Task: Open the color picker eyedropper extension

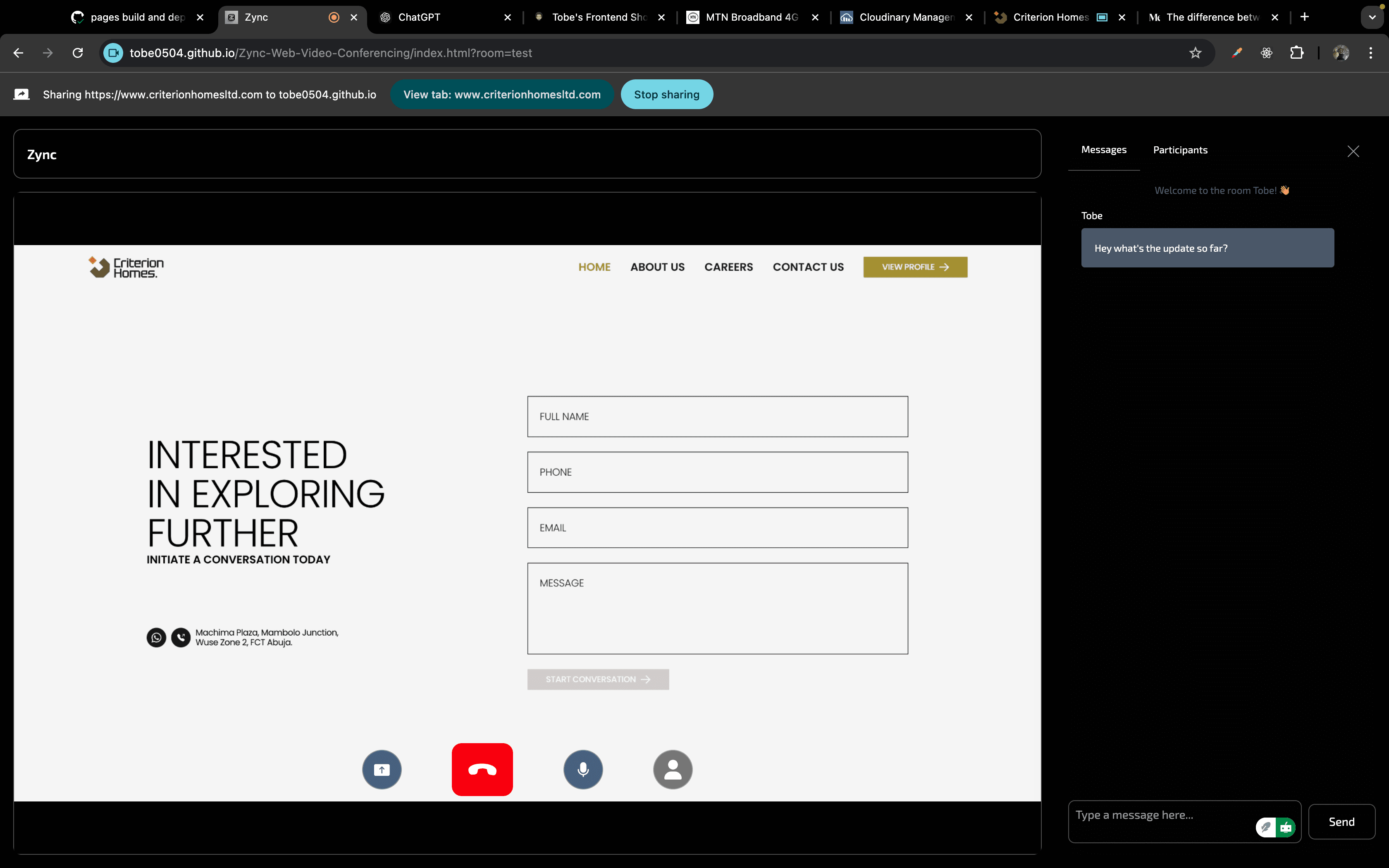Action: tap(1237, 53)
